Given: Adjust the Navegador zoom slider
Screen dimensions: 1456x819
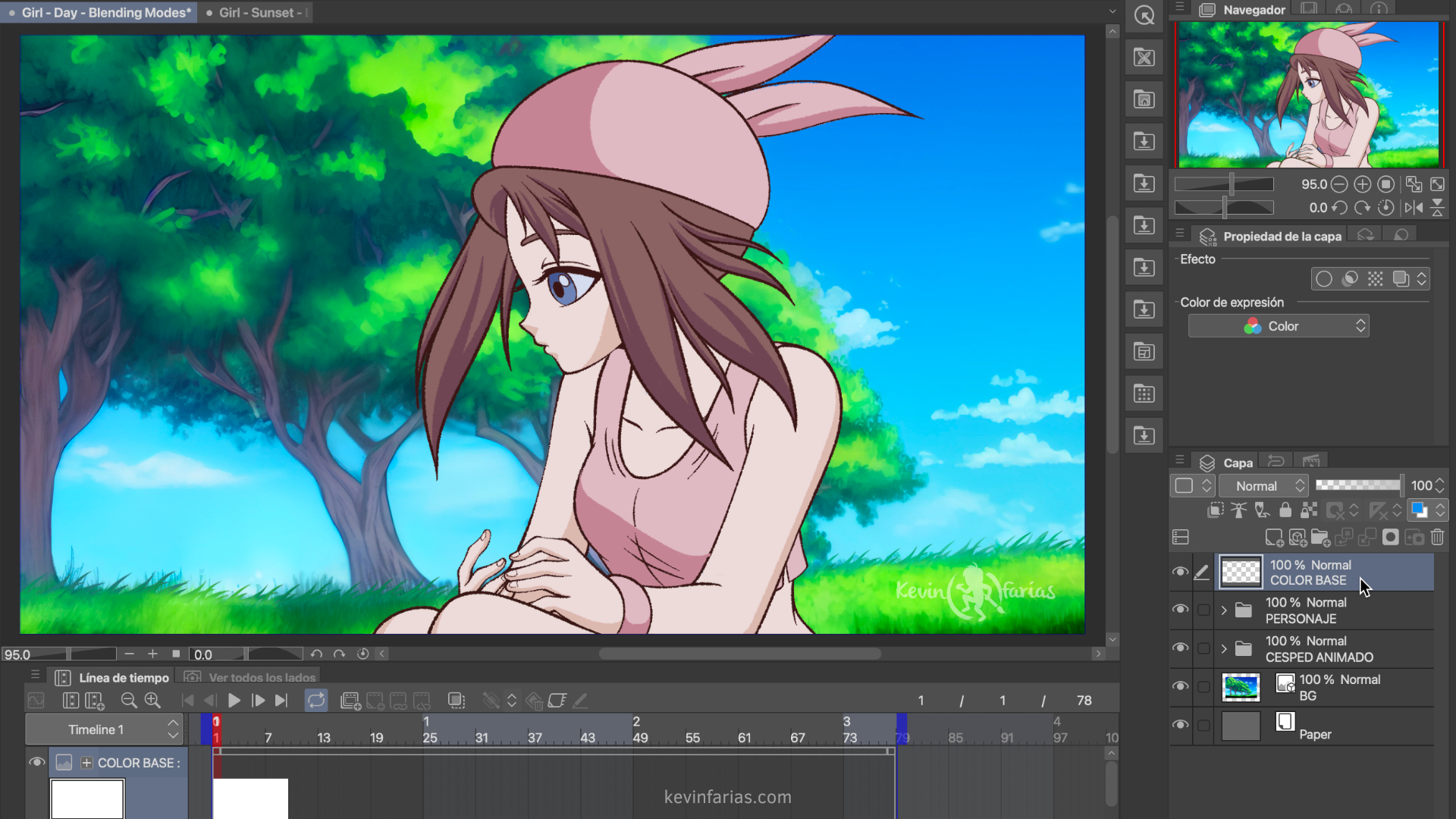Looking at the screenshot, I should pyautogui.click(x=1224, y=184).
